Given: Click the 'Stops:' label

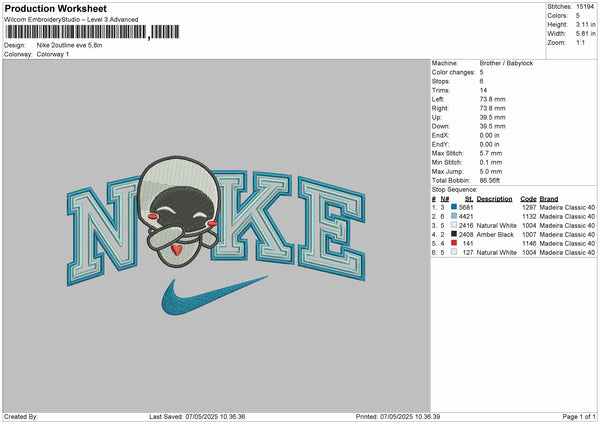Looking at the screenshot, I should click(441, 81).
